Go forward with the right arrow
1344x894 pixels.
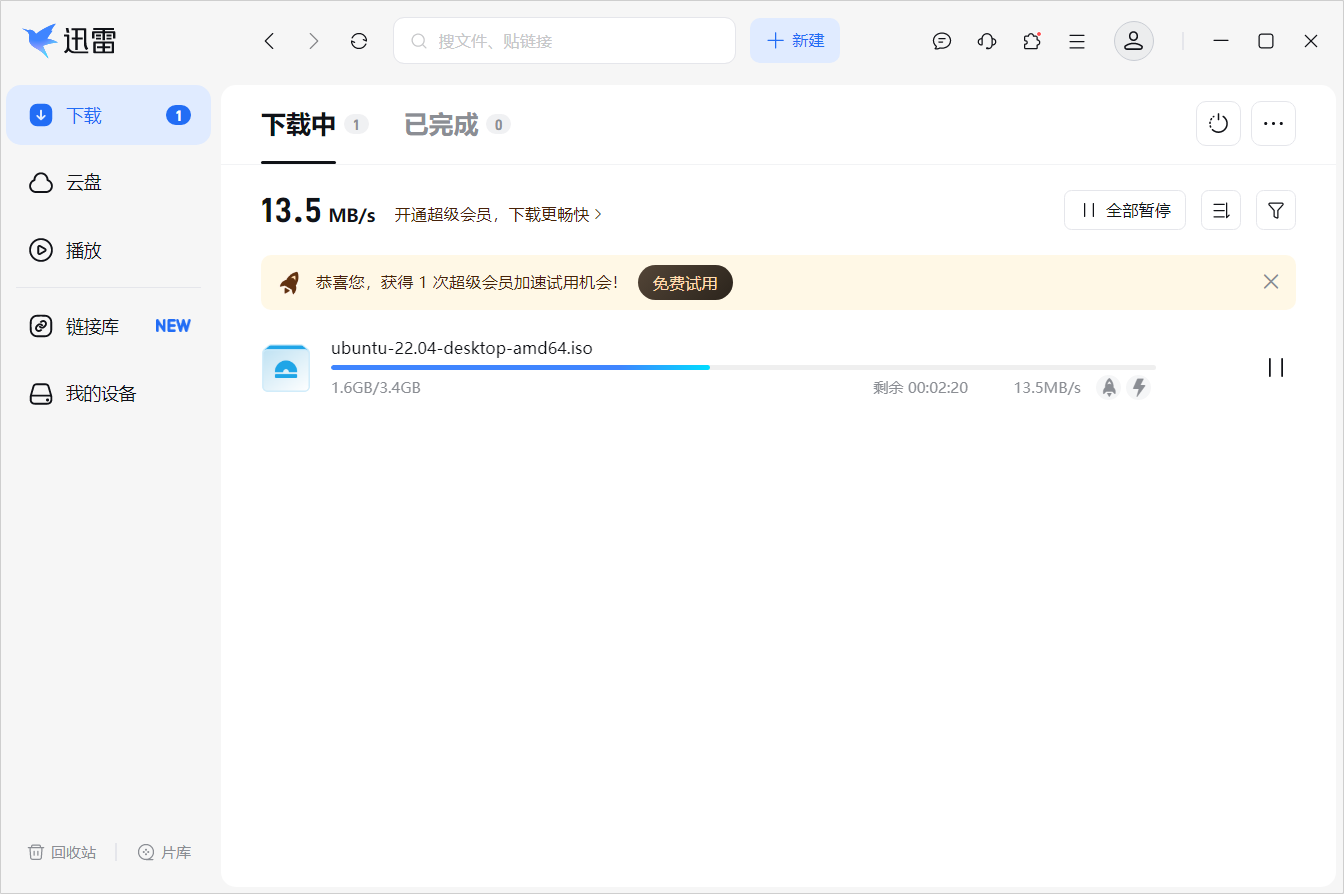[314, 41]
